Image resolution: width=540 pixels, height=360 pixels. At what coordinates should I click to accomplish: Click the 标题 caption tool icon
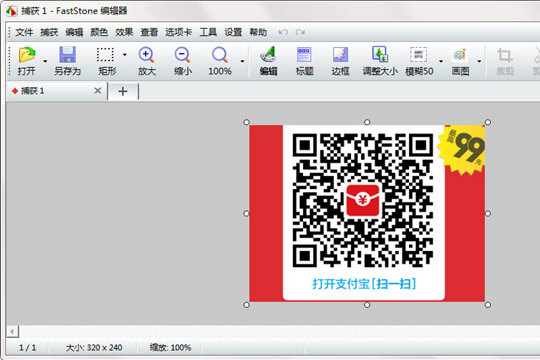304,55
